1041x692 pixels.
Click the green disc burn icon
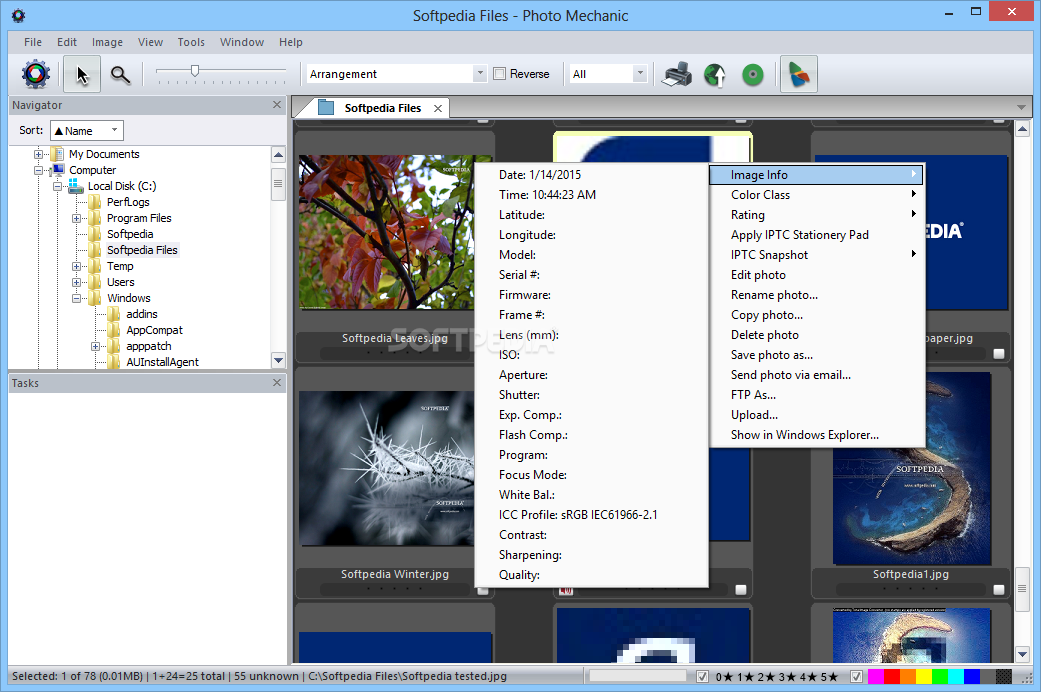point(752,74)
